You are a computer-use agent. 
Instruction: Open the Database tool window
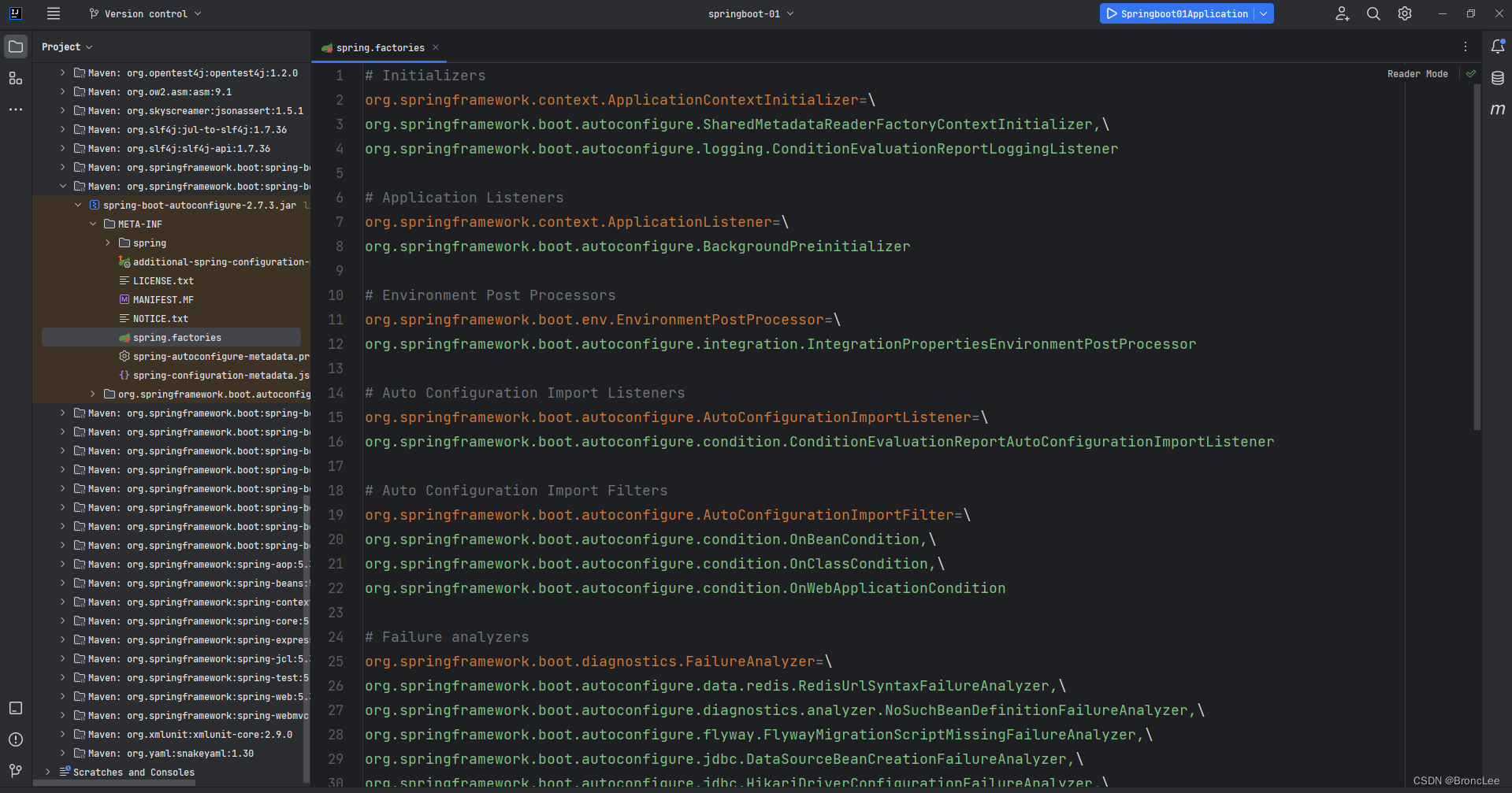click(1498, 78)
